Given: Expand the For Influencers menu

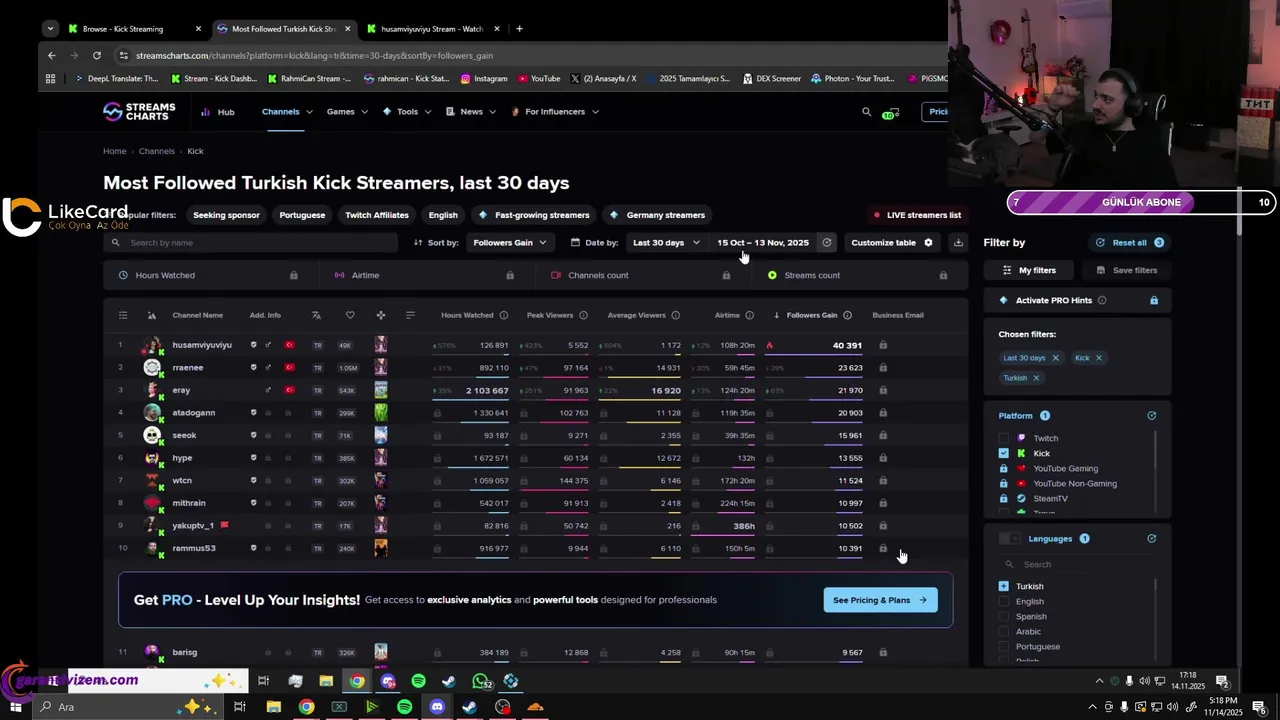Looking at the screenshot, I should pyautogui.click(x=555, y=111).
